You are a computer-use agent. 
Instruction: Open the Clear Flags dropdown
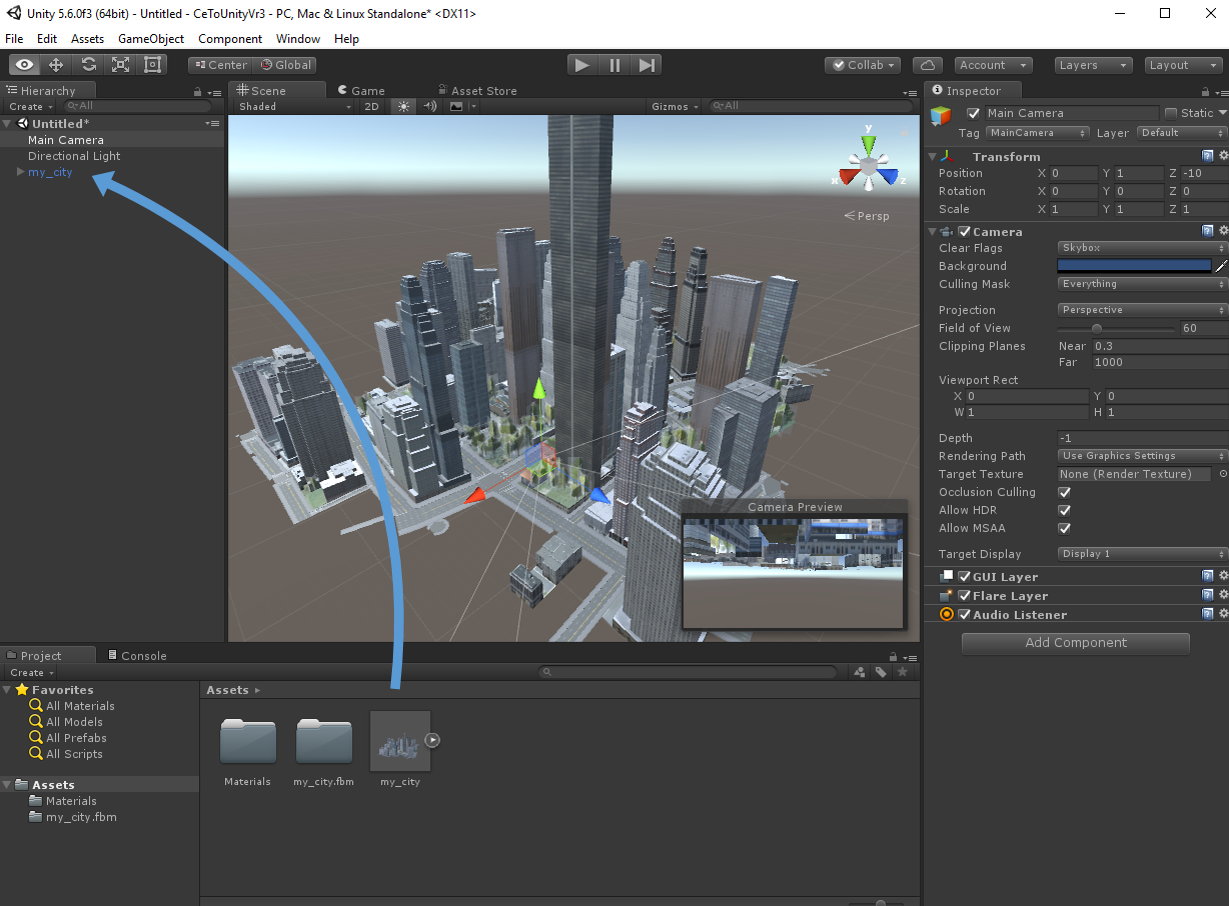1142,248
